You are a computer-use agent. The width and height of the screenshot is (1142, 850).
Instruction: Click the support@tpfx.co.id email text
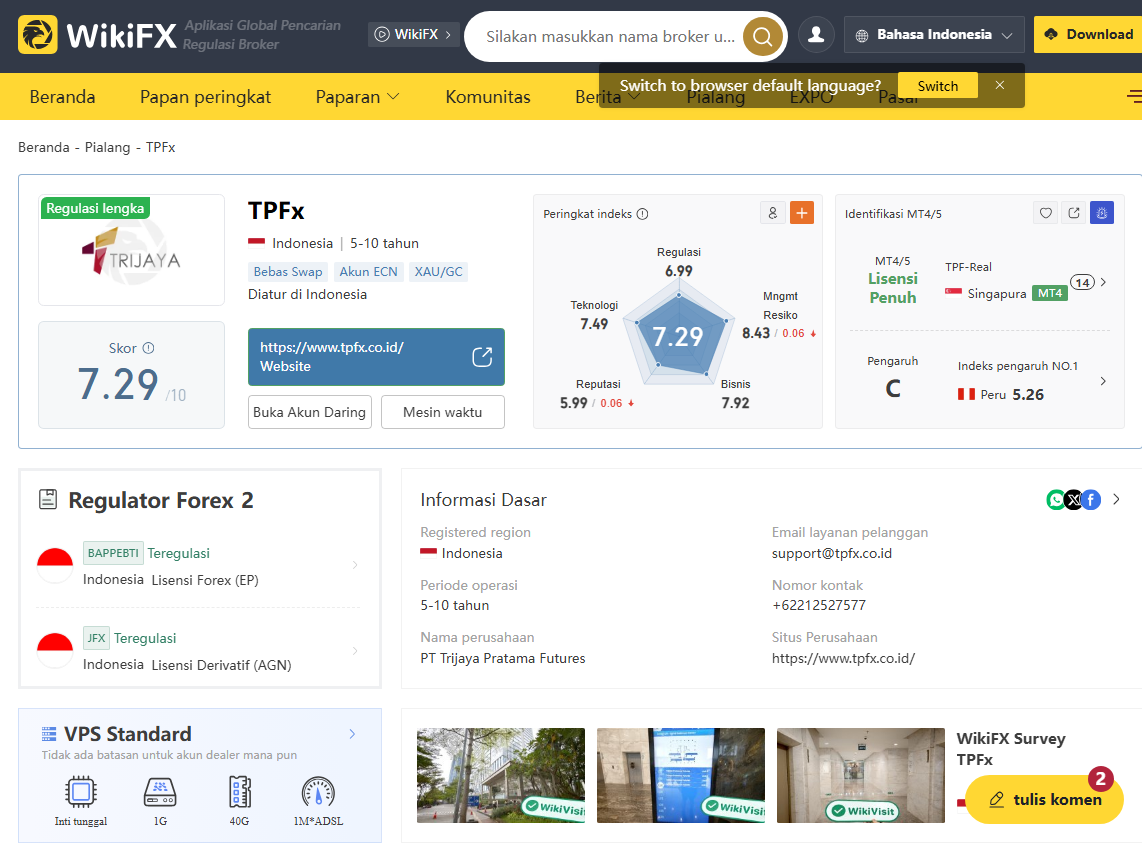[832, 554]
